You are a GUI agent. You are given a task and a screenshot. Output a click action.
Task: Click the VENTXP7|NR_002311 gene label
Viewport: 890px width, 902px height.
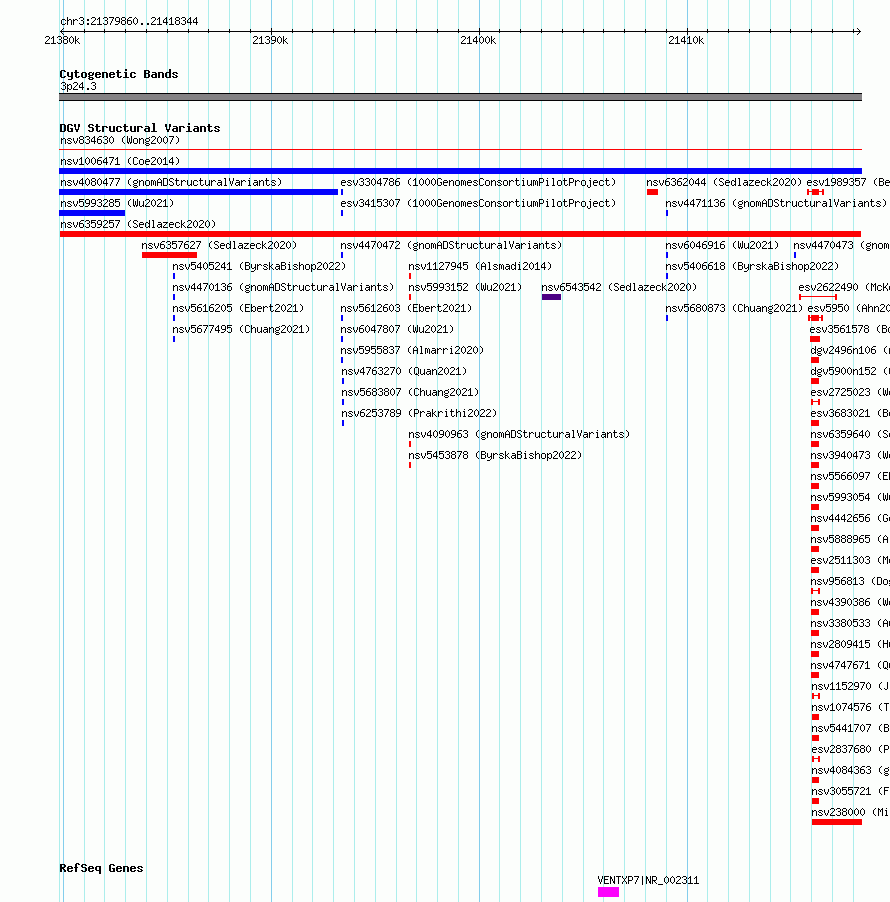pyautogui.click(x=648, y=880)
